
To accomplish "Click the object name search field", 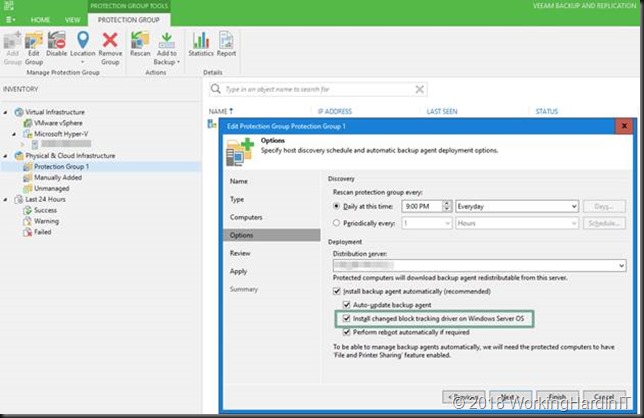I will coord(318,89).
